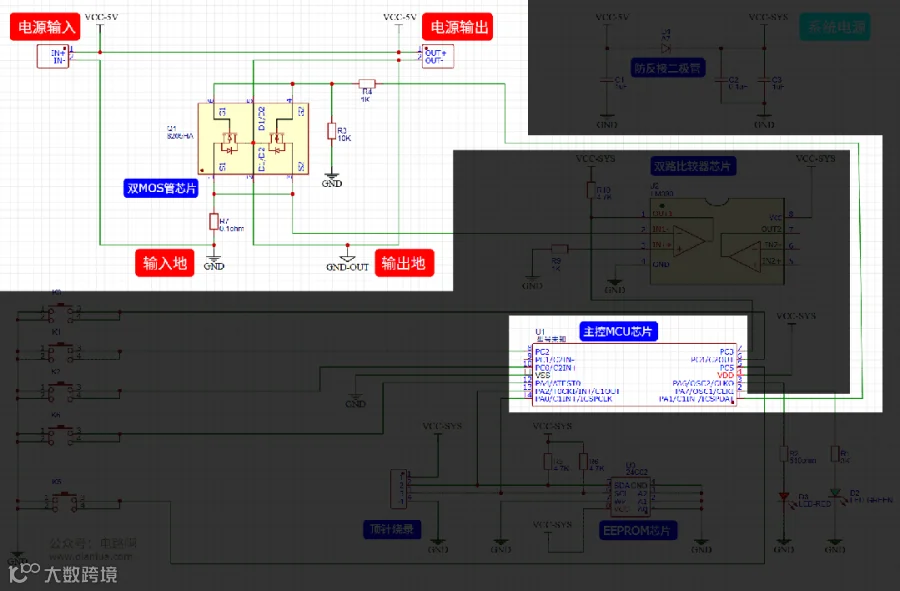Screen dimensions: 900x591
Task: Select the MCU VDD pin label
Action: click(x=726, y=375)
